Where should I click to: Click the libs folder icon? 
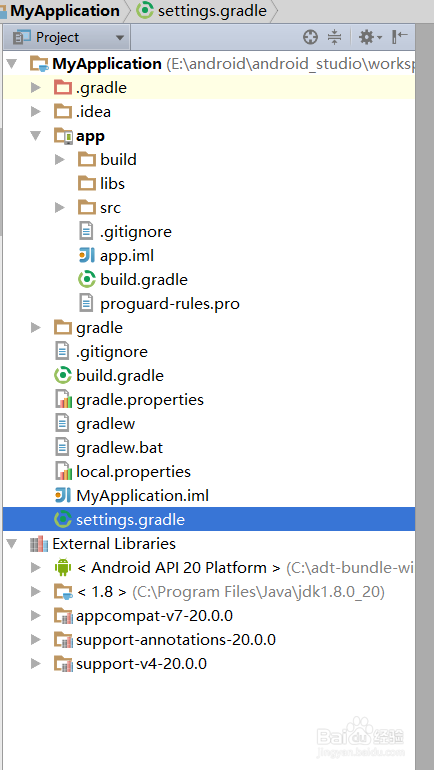click(x=87, y=184)
